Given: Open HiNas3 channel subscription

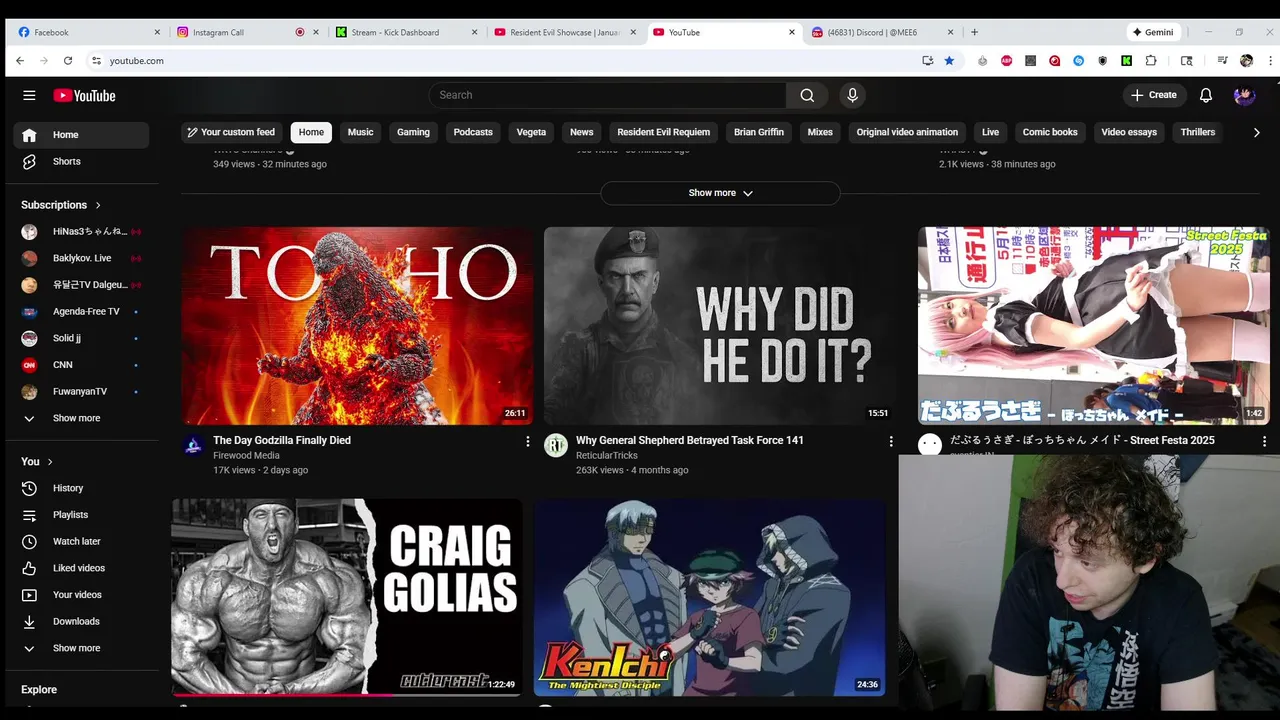Looking at the screenshot, I should (81, 232).
